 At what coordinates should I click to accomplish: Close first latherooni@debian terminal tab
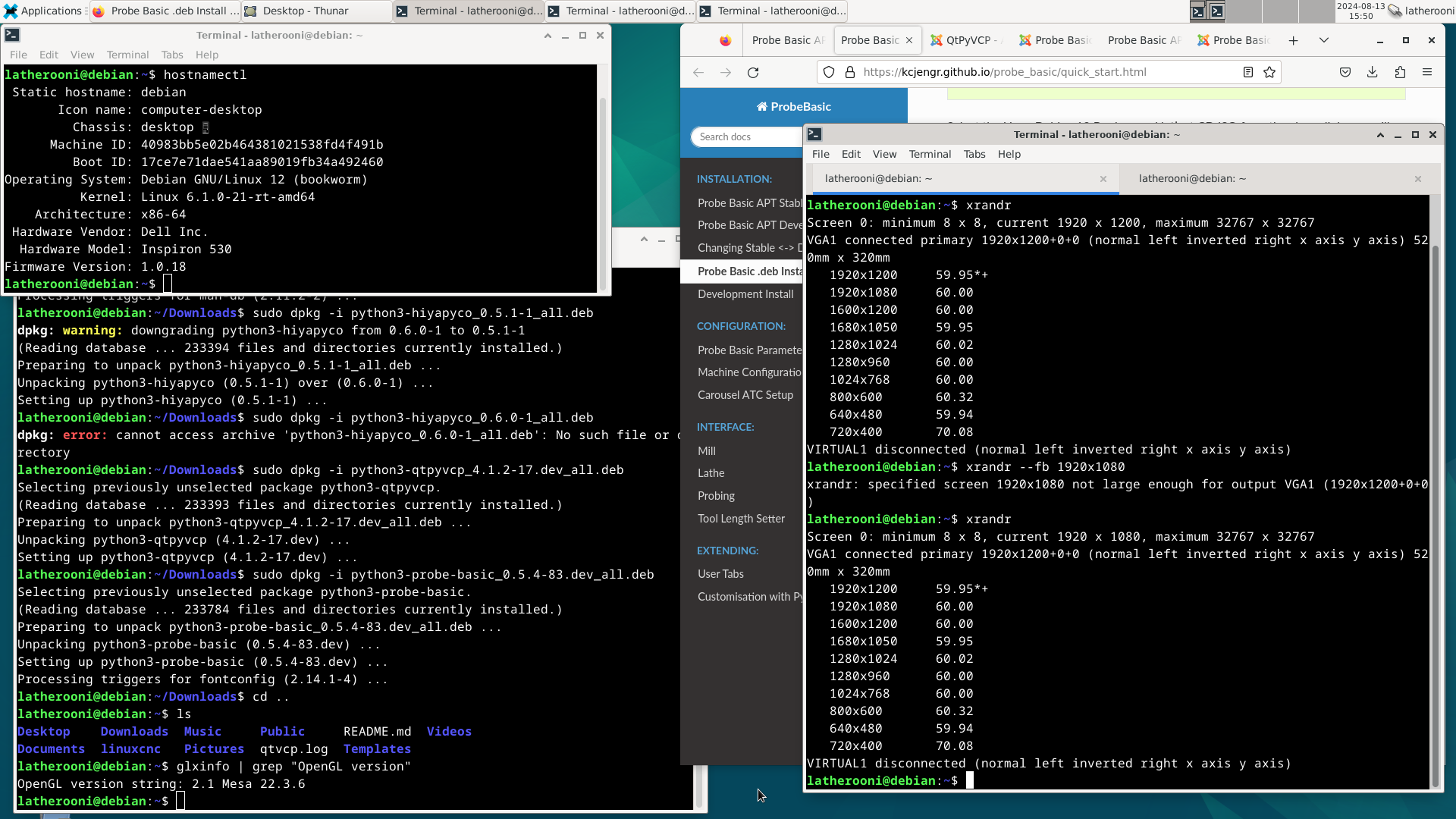pos(1103,179)
